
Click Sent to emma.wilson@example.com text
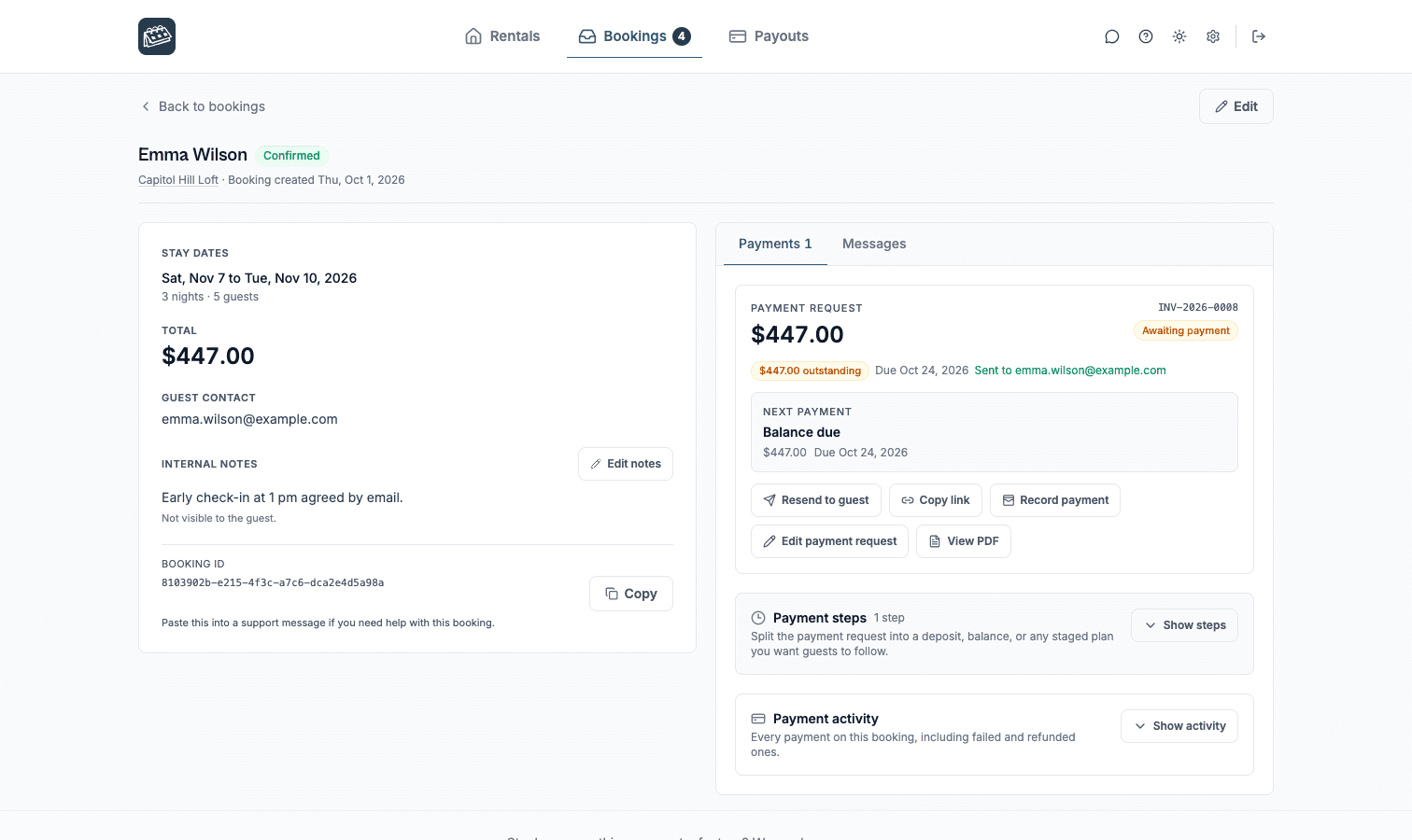coord(1070,371)
